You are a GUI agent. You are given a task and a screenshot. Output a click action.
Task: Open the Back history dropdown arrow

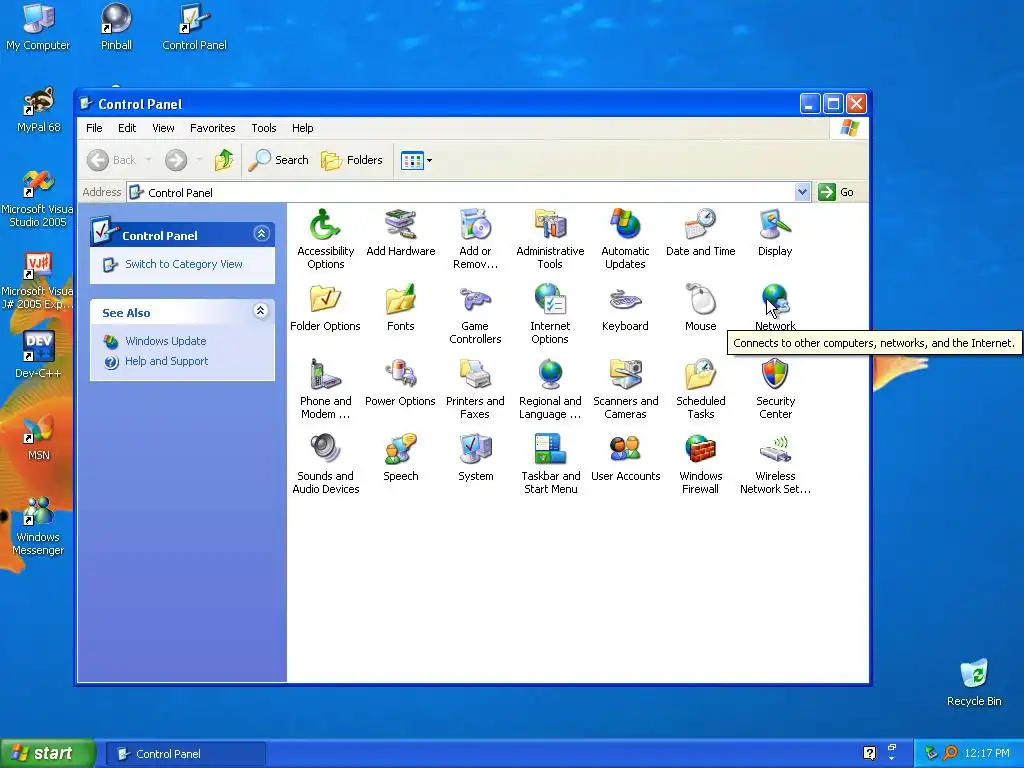pyautogui.click(x=148, y=160)
